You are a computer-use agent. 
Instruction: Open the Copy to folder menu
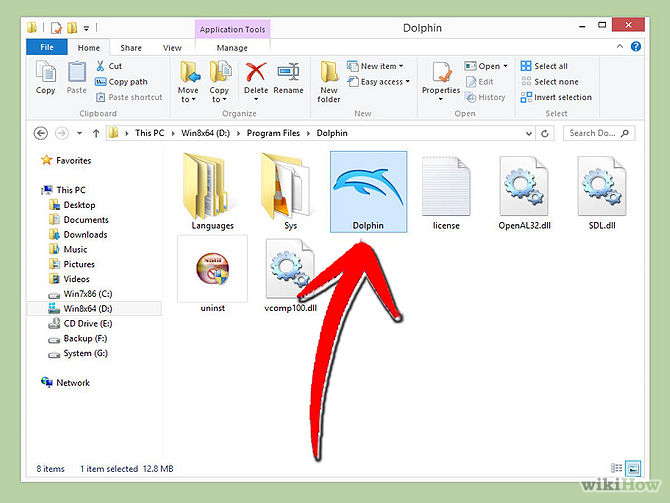tap(219, 82)
